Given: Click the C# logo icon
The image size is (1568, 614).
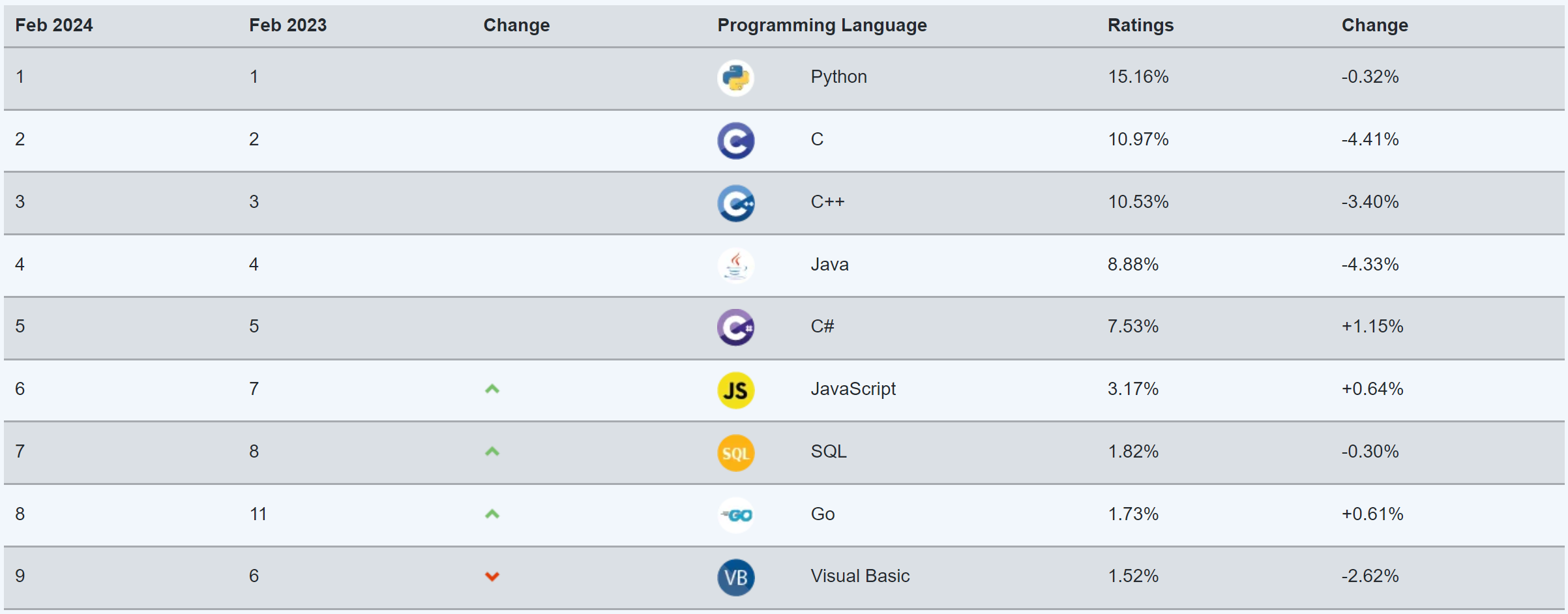Looking at the screenshot, I should (735, 327).
